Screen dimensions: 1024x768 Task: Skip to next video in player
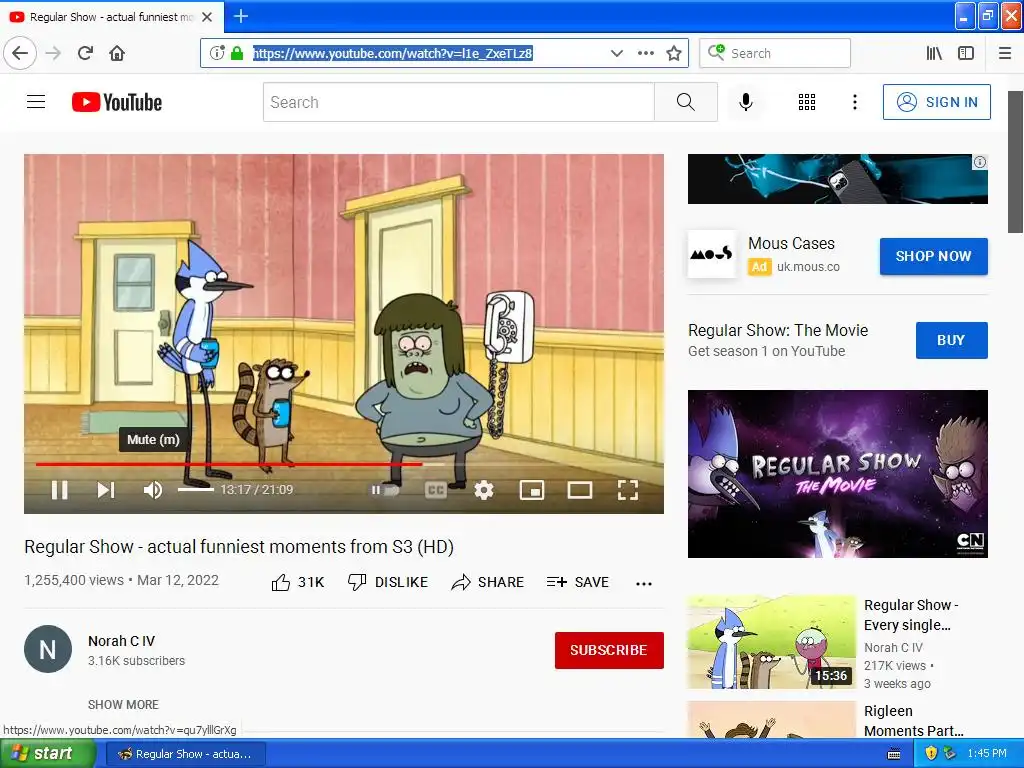(106, 490)
